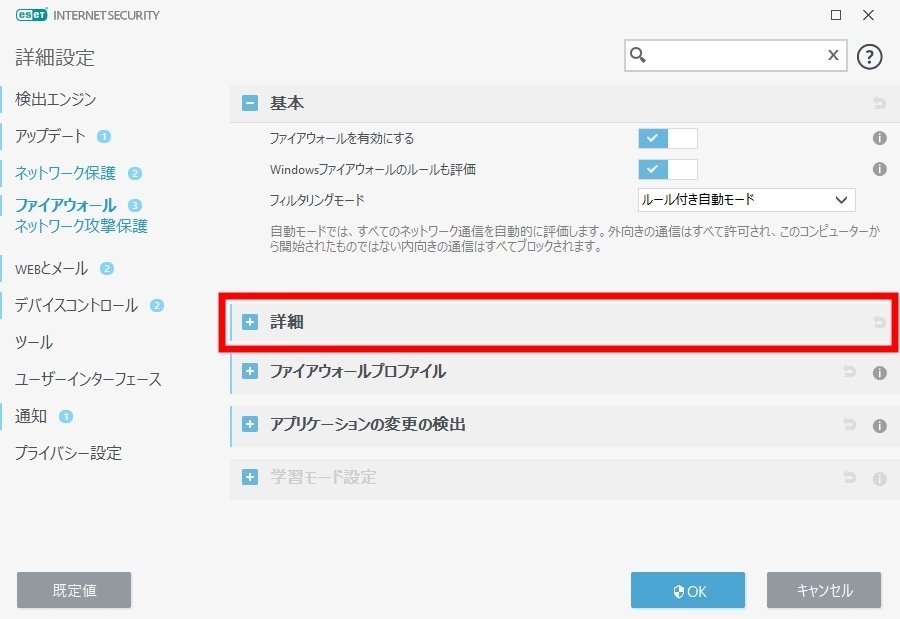Screen dimensions: 900x619
Task: Collapse the 基本 section
Action: [250, 103]
